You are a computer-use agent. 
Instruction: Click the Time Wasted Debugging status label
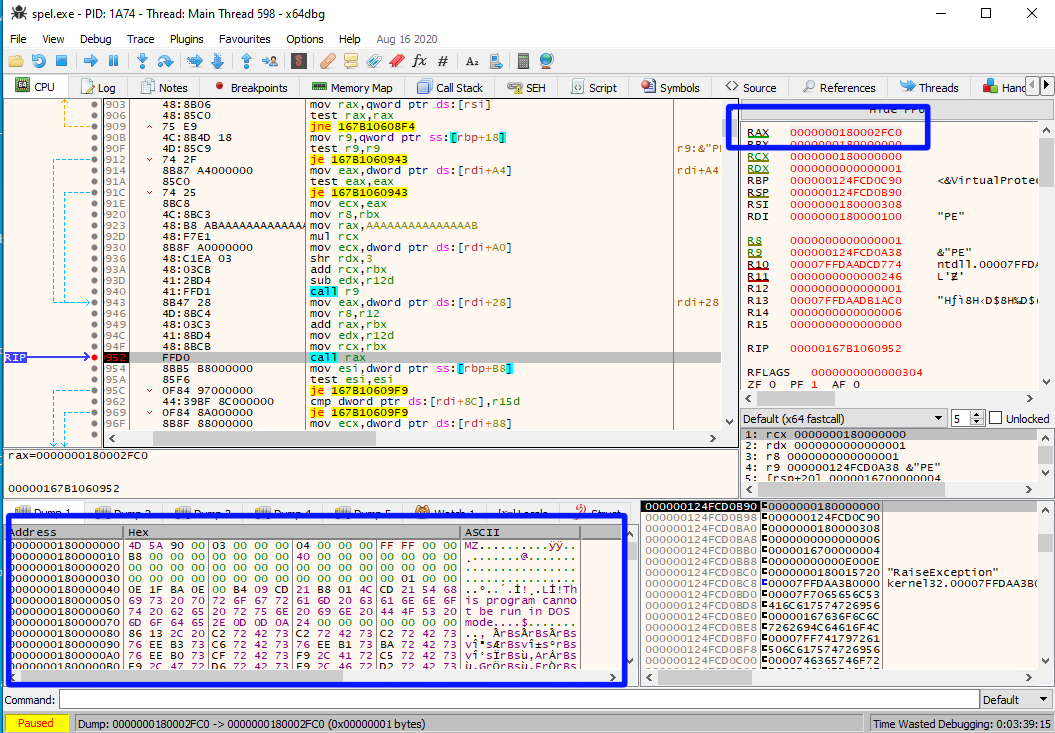[961, 724]
